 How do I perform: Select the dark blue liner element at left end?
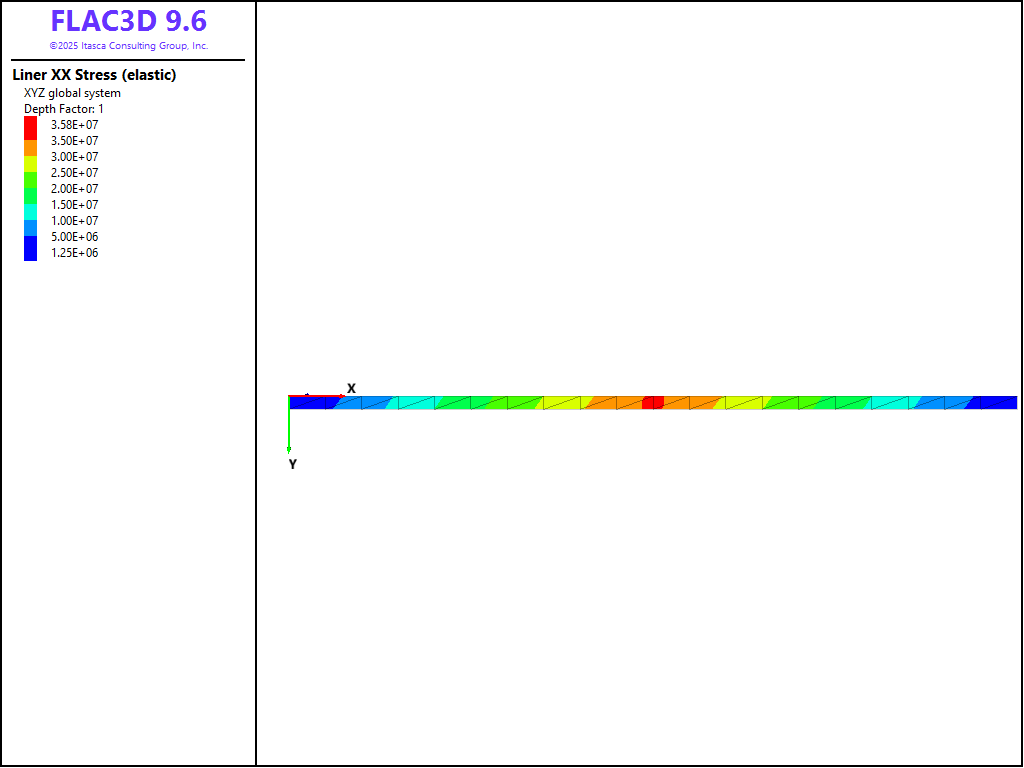point(308,403)
